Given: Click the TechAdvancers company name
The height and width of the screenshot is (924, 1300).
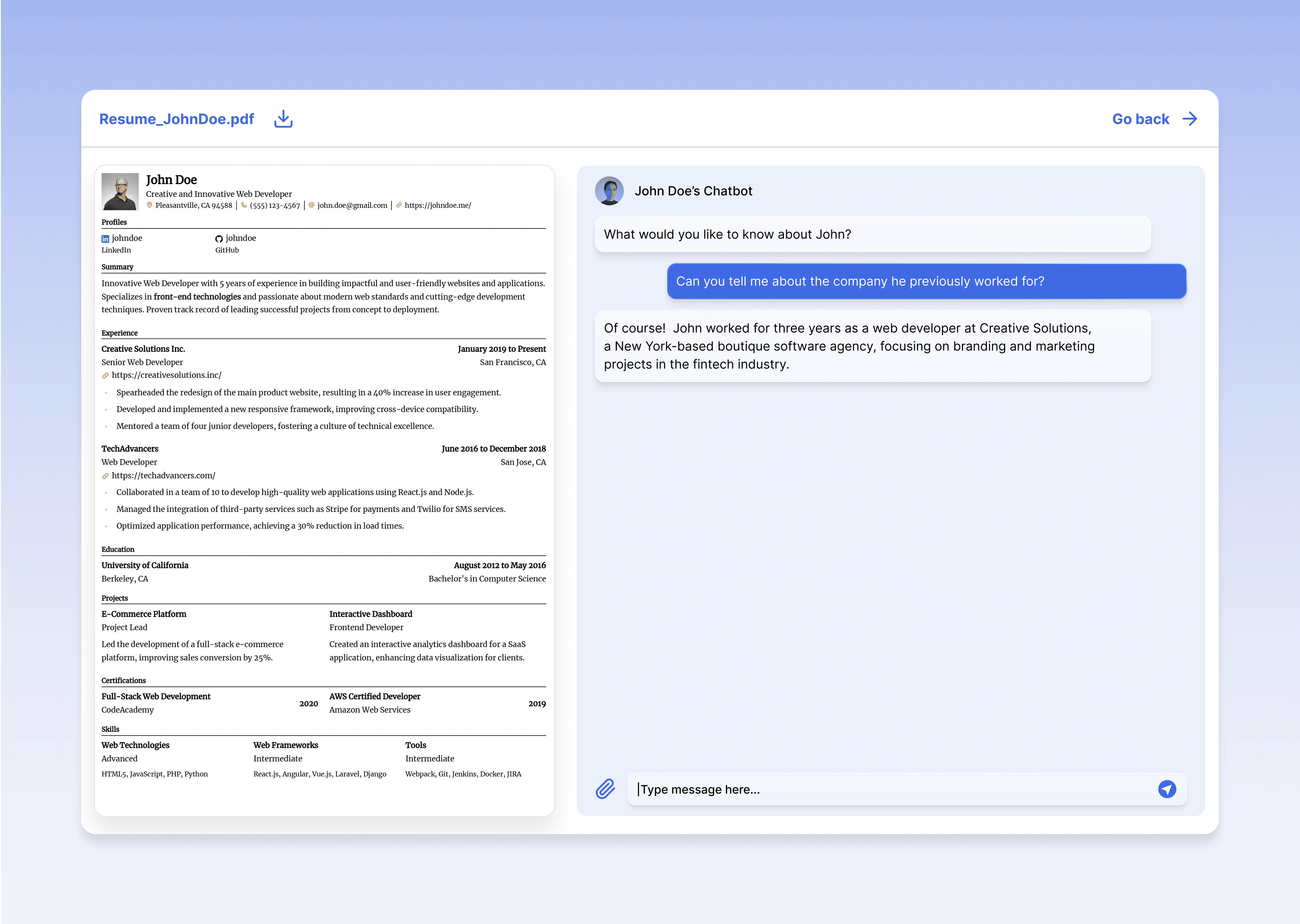Looking at the screenshot, I should (x=130, y=449).
